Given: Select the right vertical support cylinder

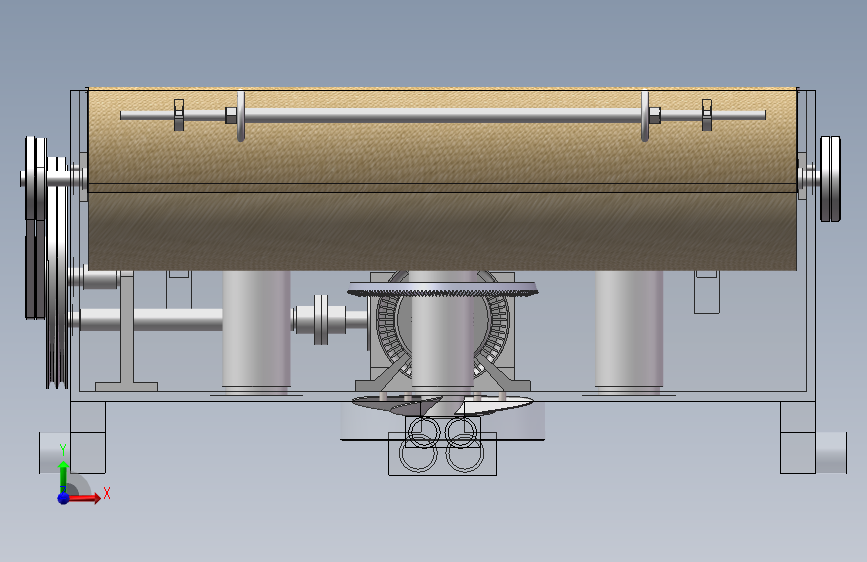Looking at the screenshot, I should (629, 331).
